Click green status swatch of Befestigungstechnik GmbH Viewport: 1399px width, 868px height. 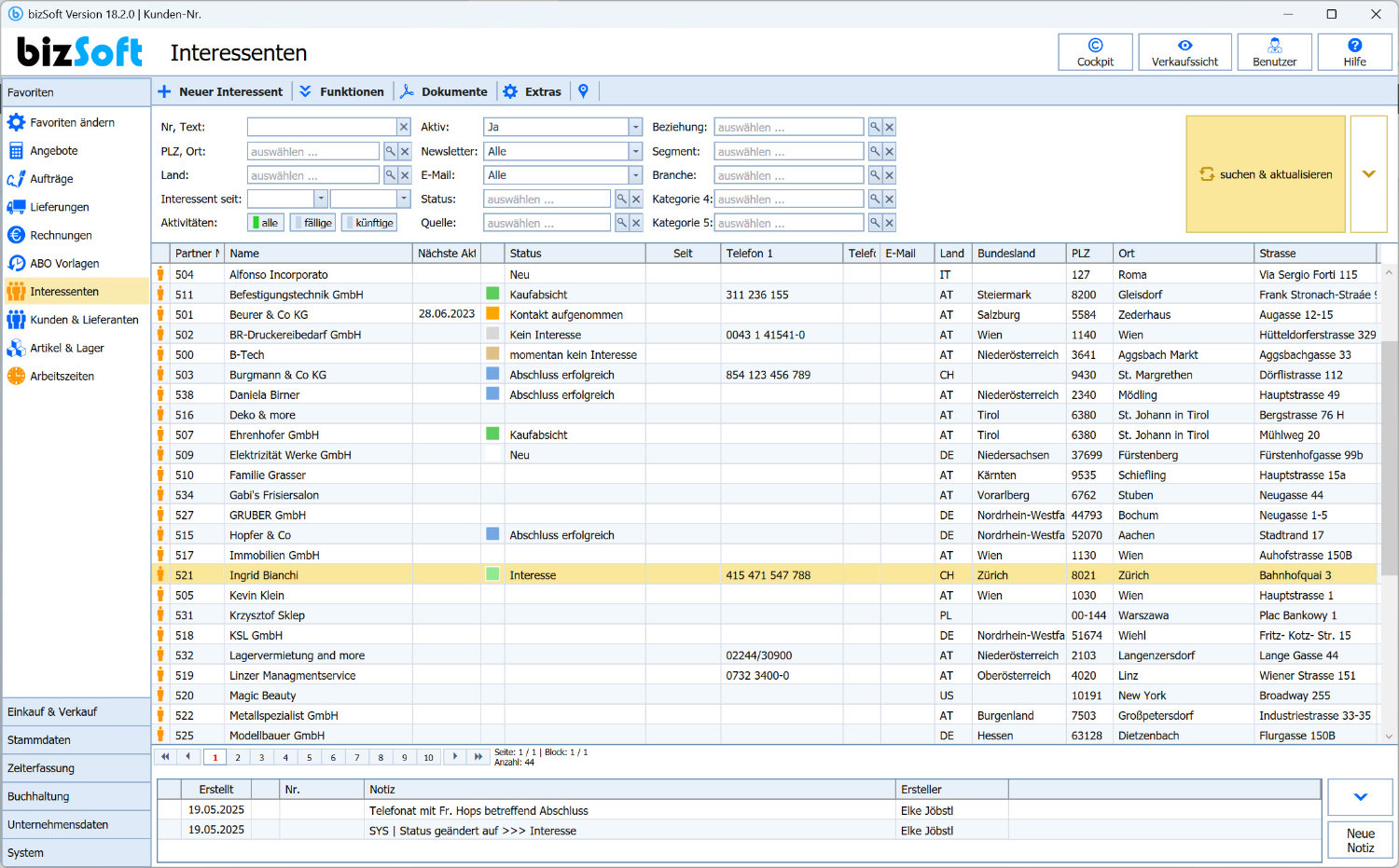(492, 294)
